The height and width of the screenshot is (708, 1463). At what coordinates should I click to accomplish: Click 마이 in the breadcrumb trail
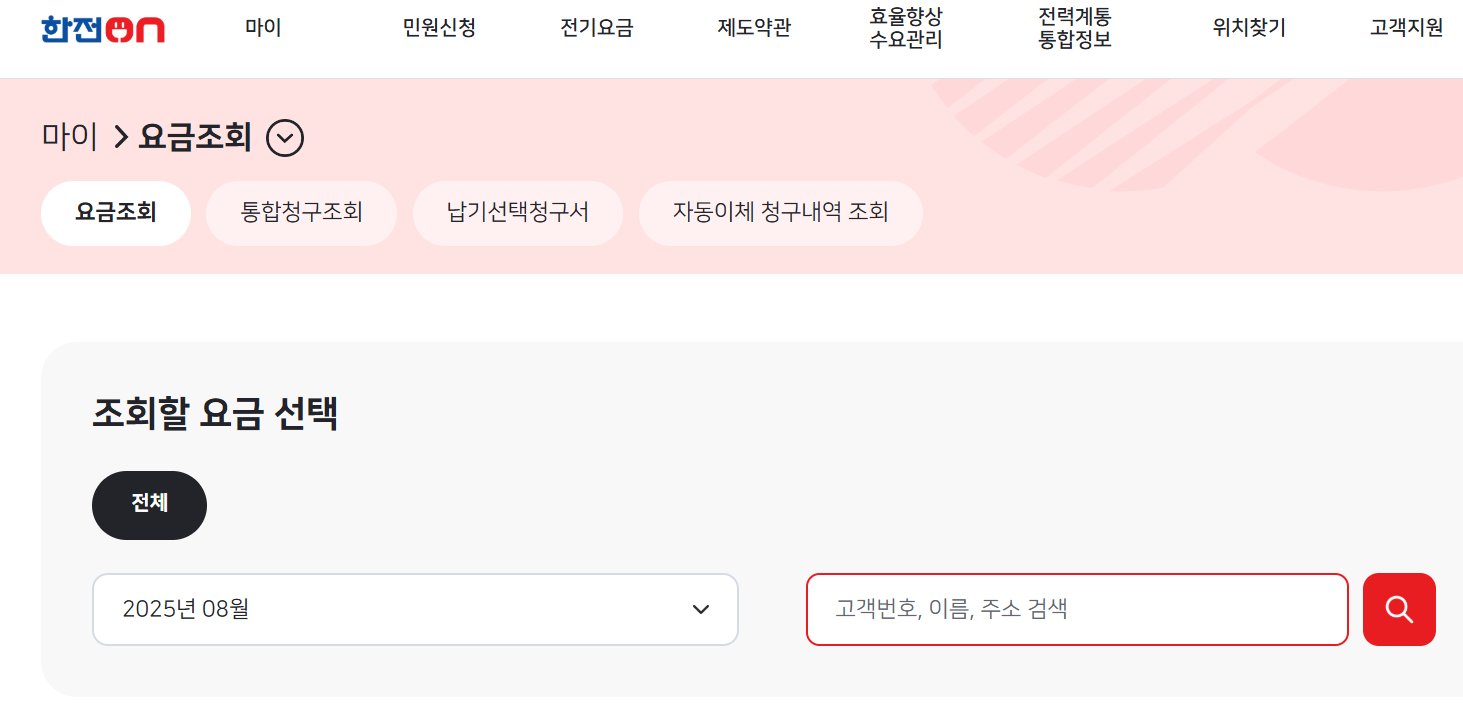point(68,137)
